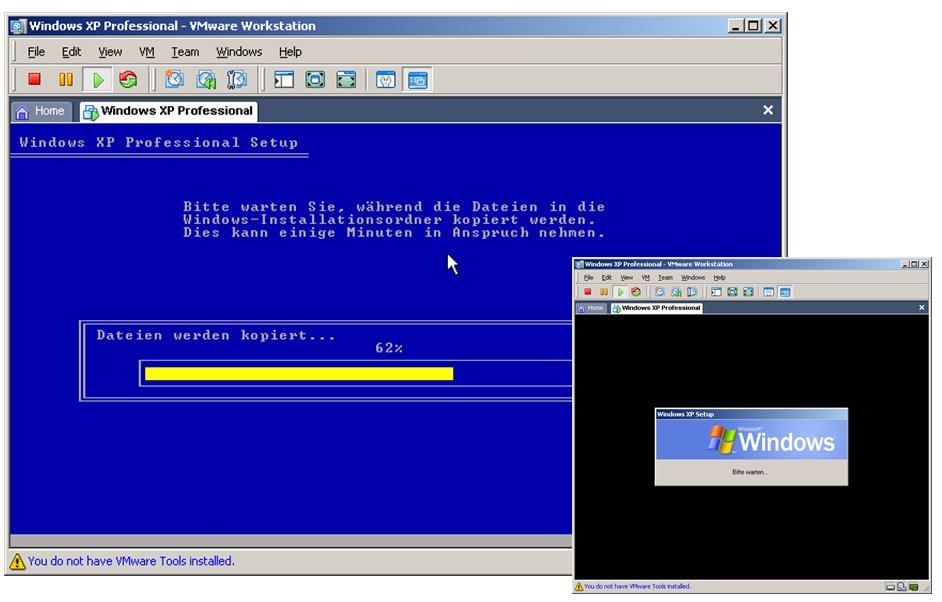Show the Console view in the black splash window
Image resolution: width=942 pixels, height=602 pixels.
(x=785, y=292)
